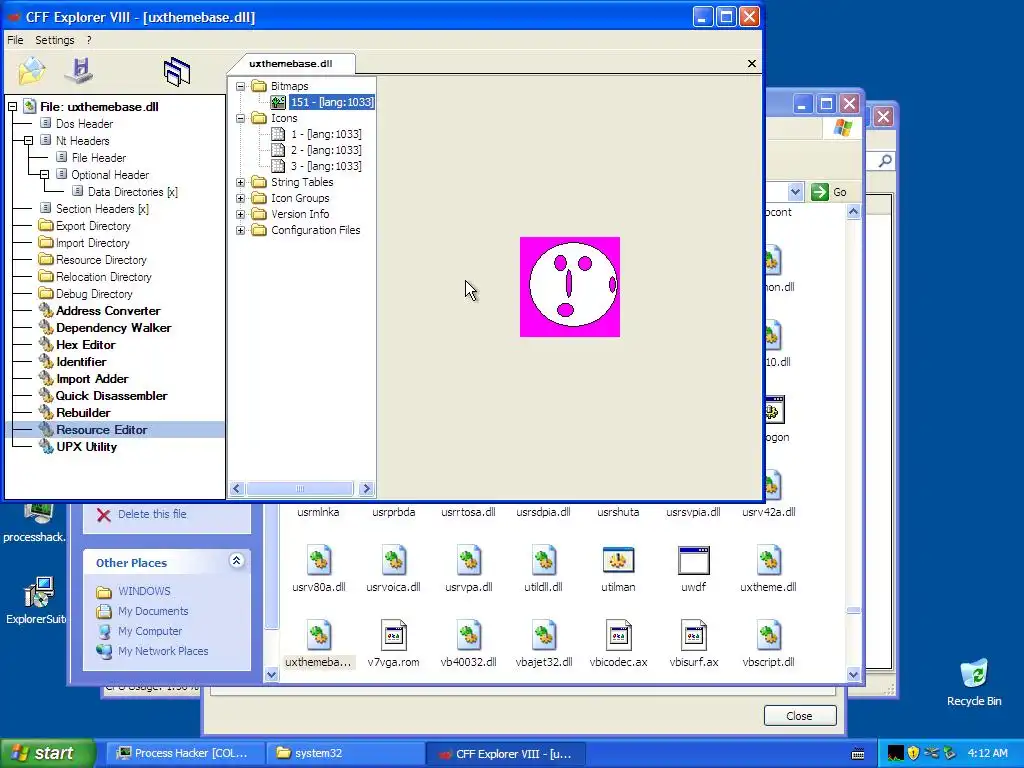Select the Dos Header node
This screenshot has width=1024, height=768.
(84, 124)
